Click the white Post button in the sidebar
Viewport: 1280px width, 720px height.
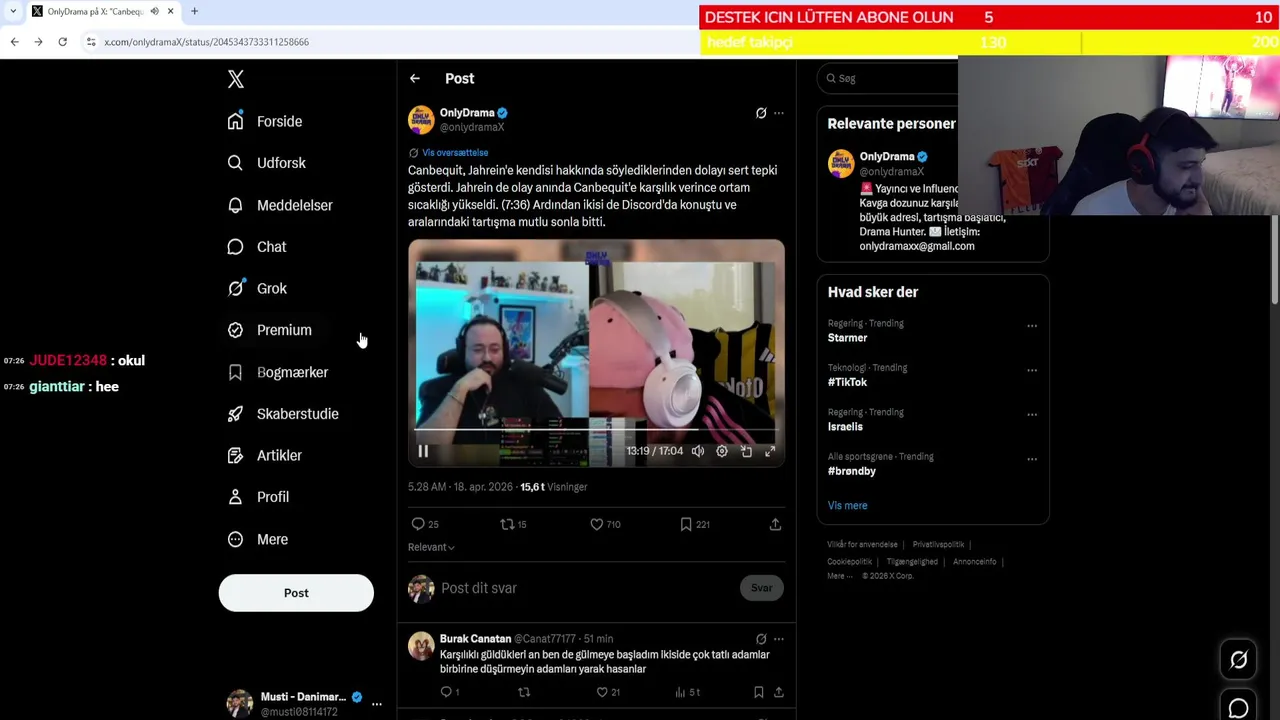tap(296, 593)
